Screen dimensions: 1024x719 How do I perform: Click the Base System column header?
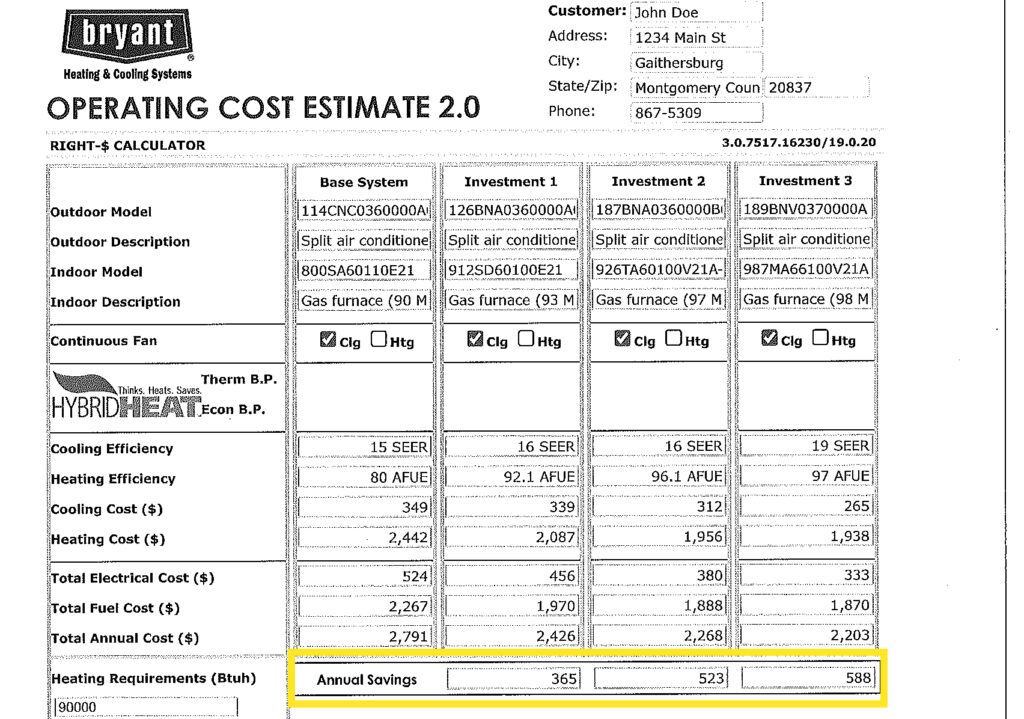point(364,182)
